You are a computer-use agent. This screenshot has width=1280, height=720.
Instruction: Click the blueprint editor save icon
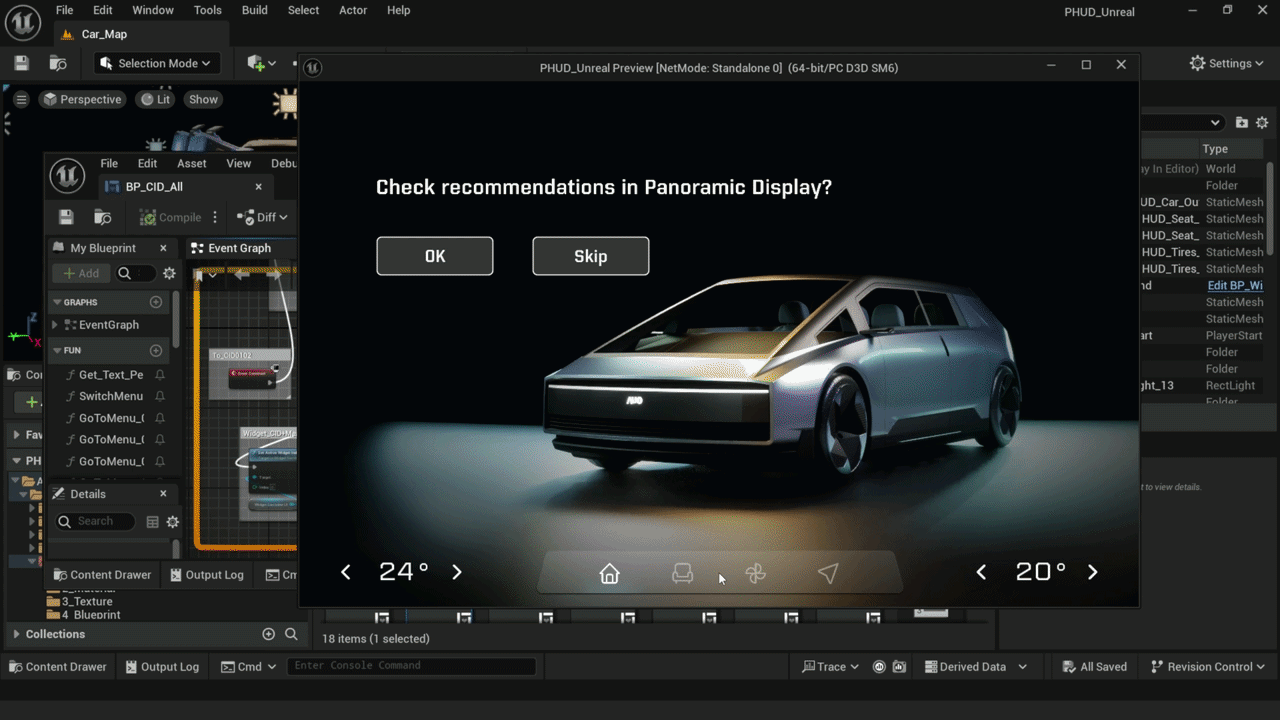[66, 217]
